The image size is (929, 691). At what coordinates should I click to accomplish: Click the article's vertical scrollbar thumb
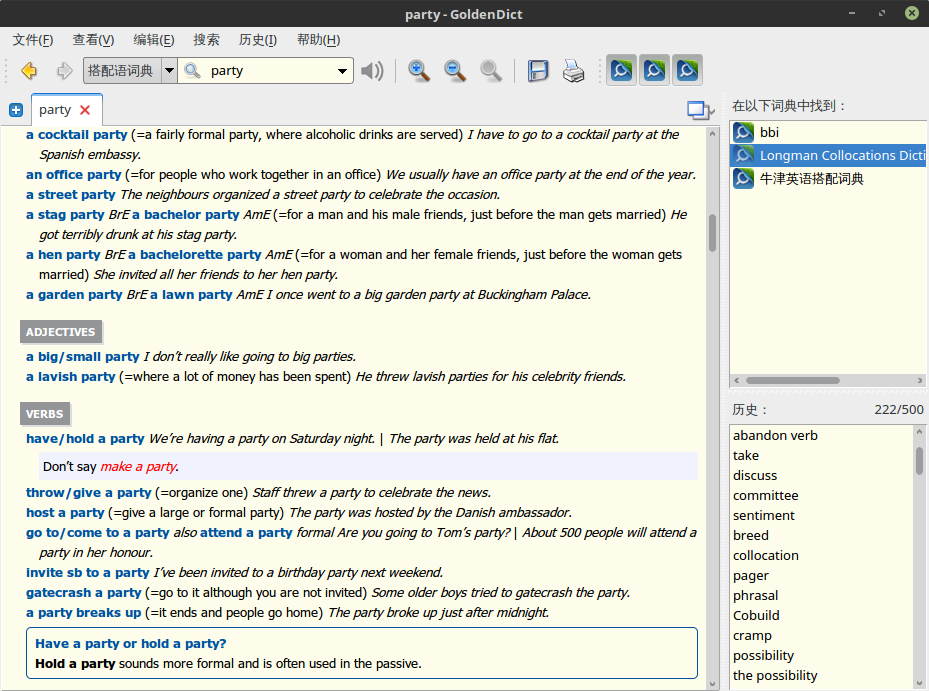coord(713,232)
